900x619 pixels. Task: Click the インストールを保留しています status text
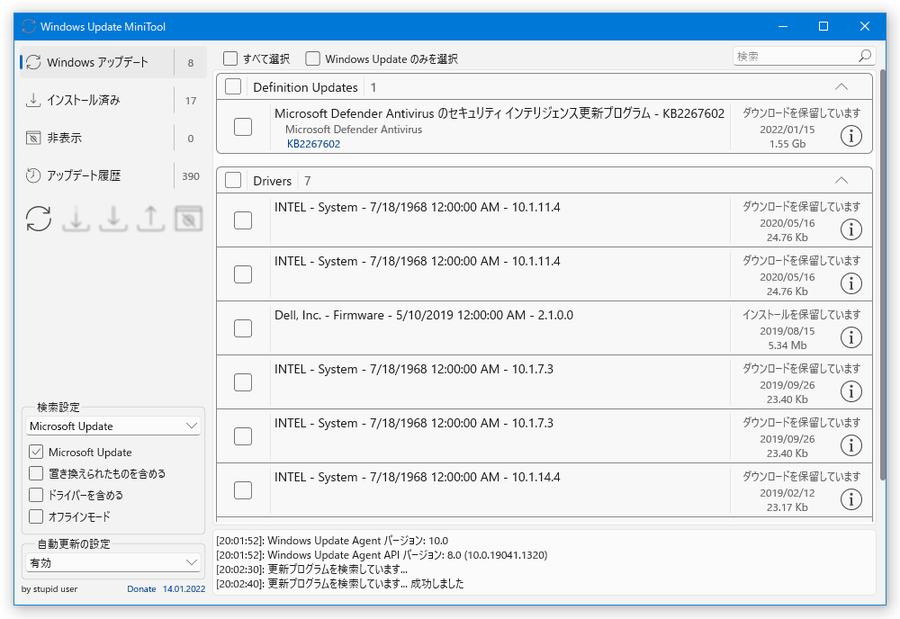[x=801, y=314]
